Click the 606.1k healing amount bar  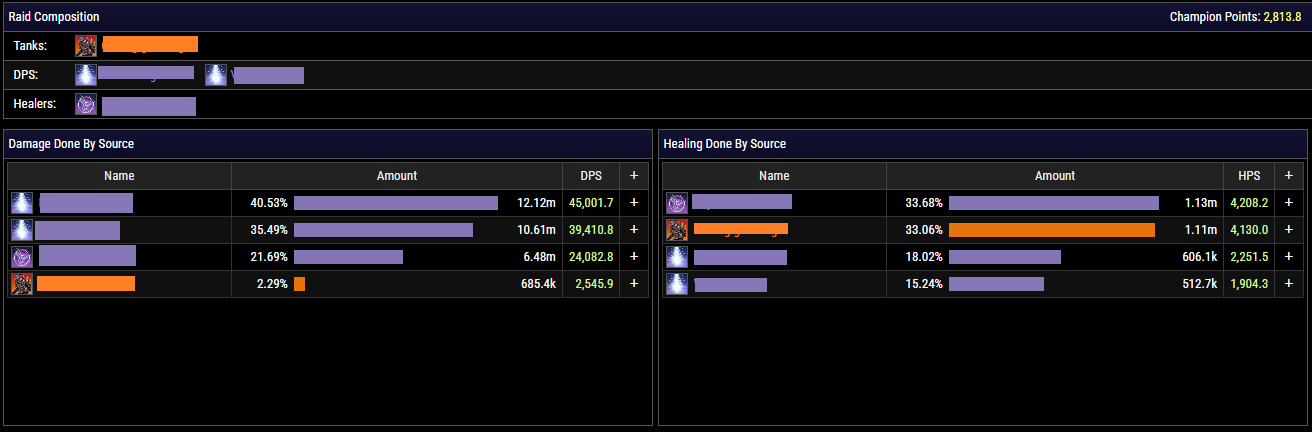coord(1005,257)
